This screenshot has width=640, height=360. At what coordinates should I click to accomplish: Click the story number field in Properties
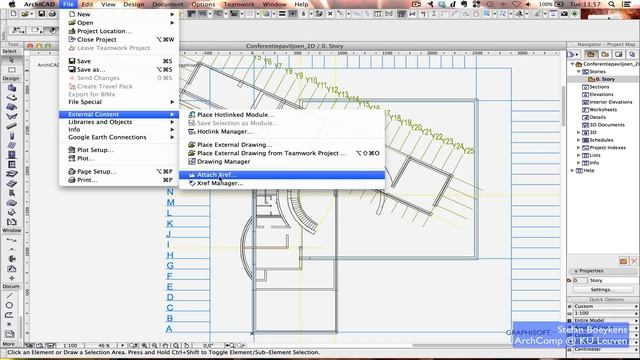tap(580, 280)
